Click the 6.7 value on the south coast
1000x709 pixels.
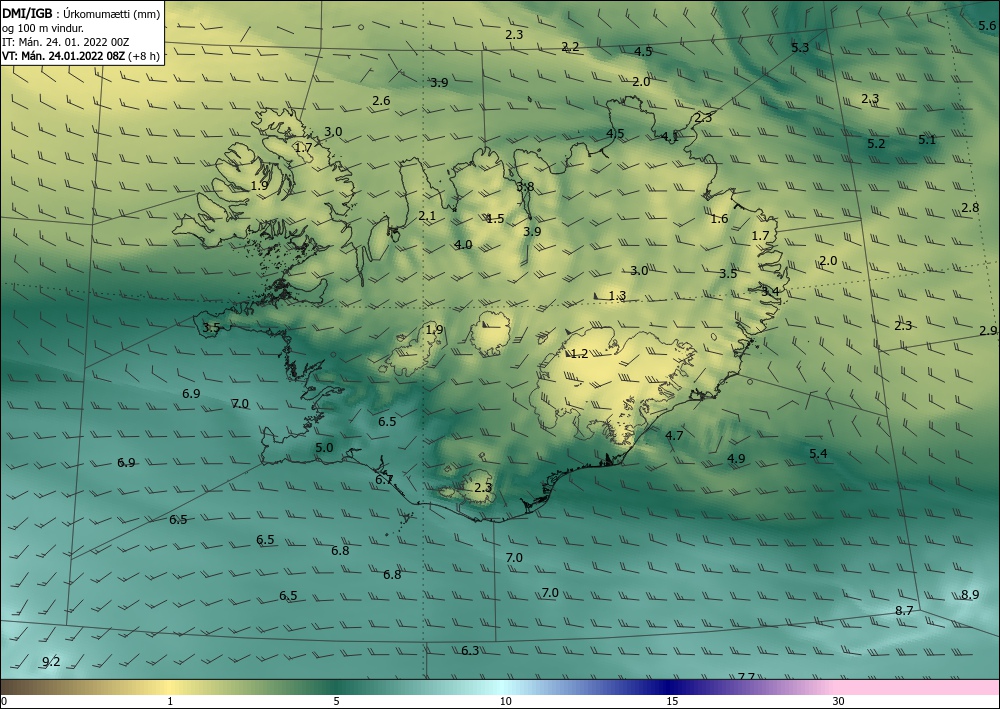tap(384, 480)
